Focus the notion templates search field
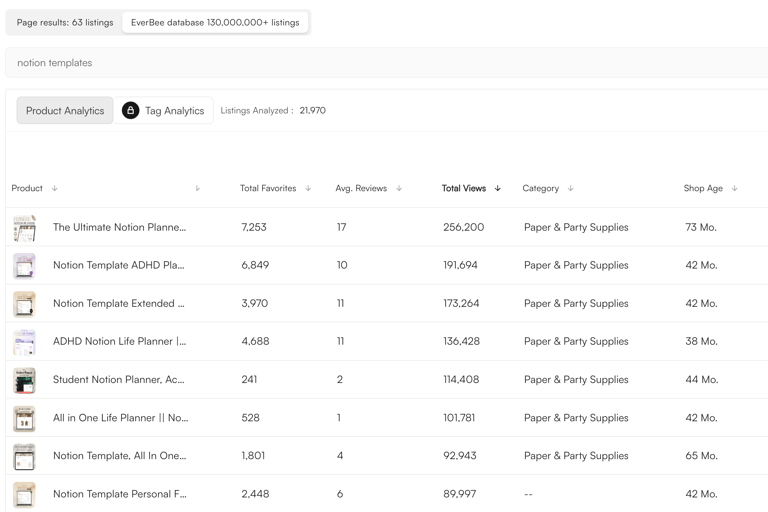 click(386, 63)
